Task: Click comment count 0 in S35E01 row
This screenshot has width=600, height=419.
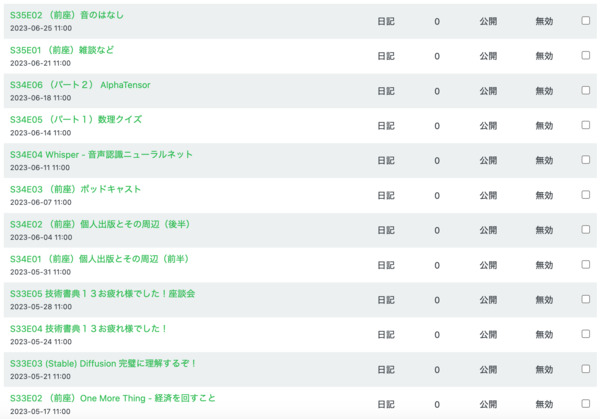Action: (x=437, y=57)
